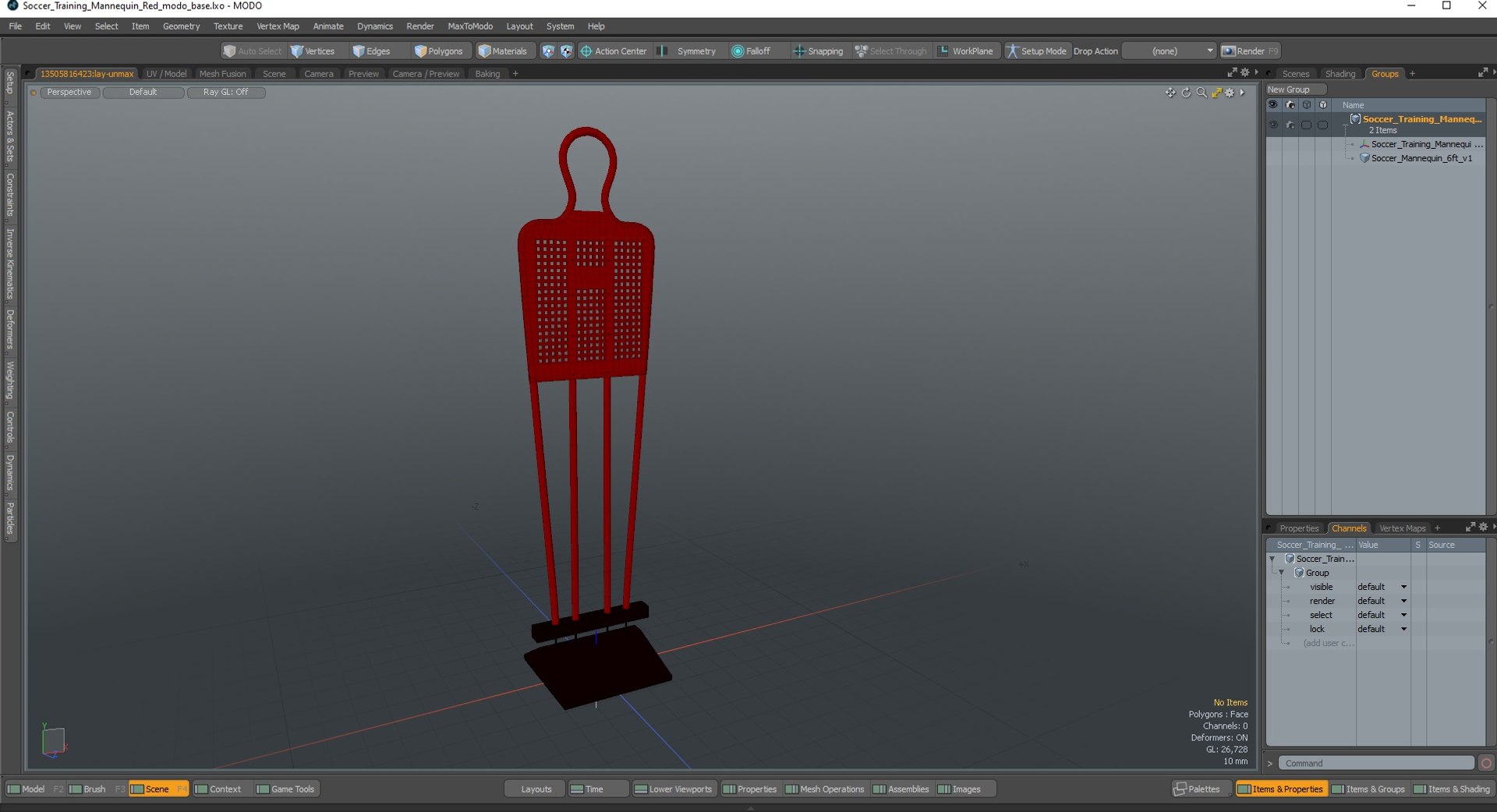Open the Perspective view type dropdown
This screenshot has height=812, width=1497.
[x=69, y=93]
